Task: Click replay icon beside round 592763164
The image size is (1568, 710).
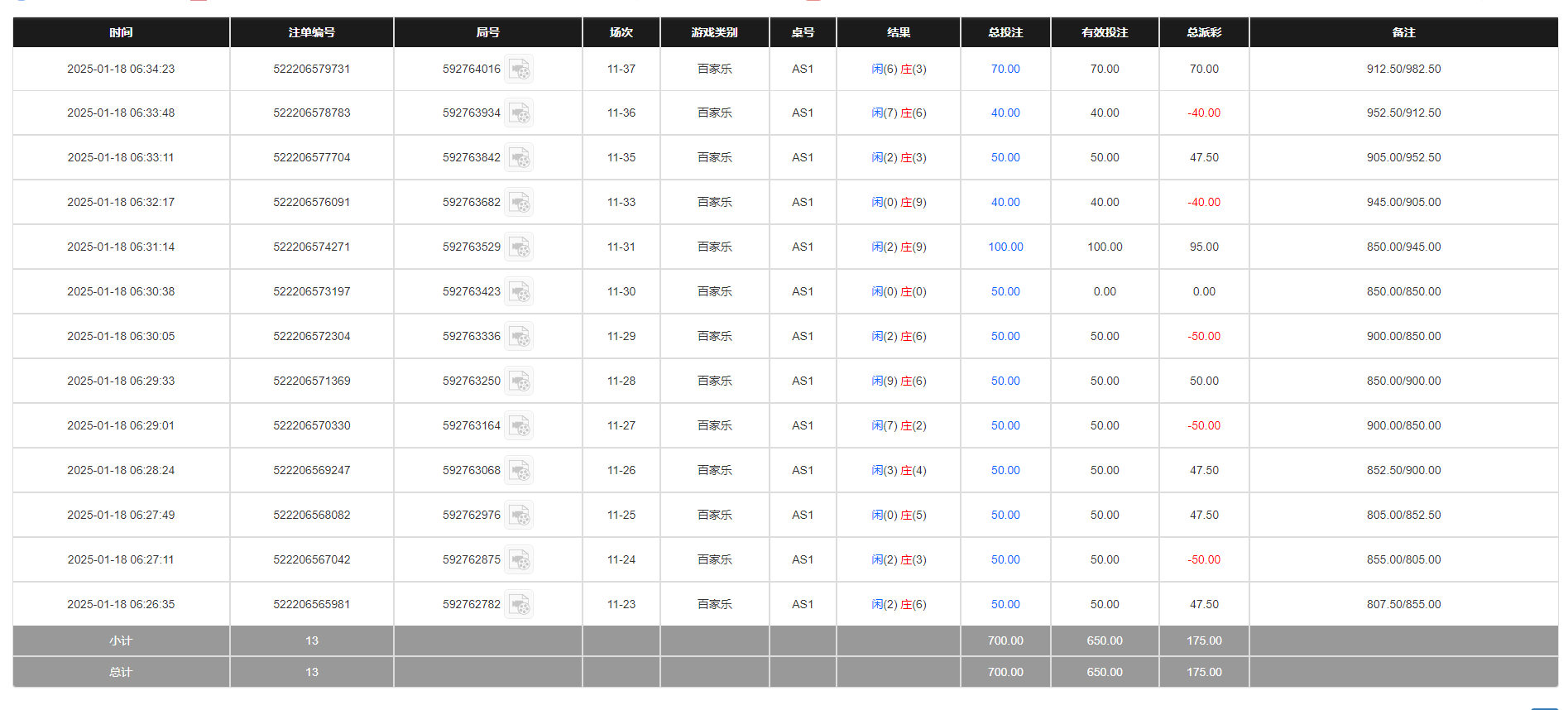Action: coord(519,426)
